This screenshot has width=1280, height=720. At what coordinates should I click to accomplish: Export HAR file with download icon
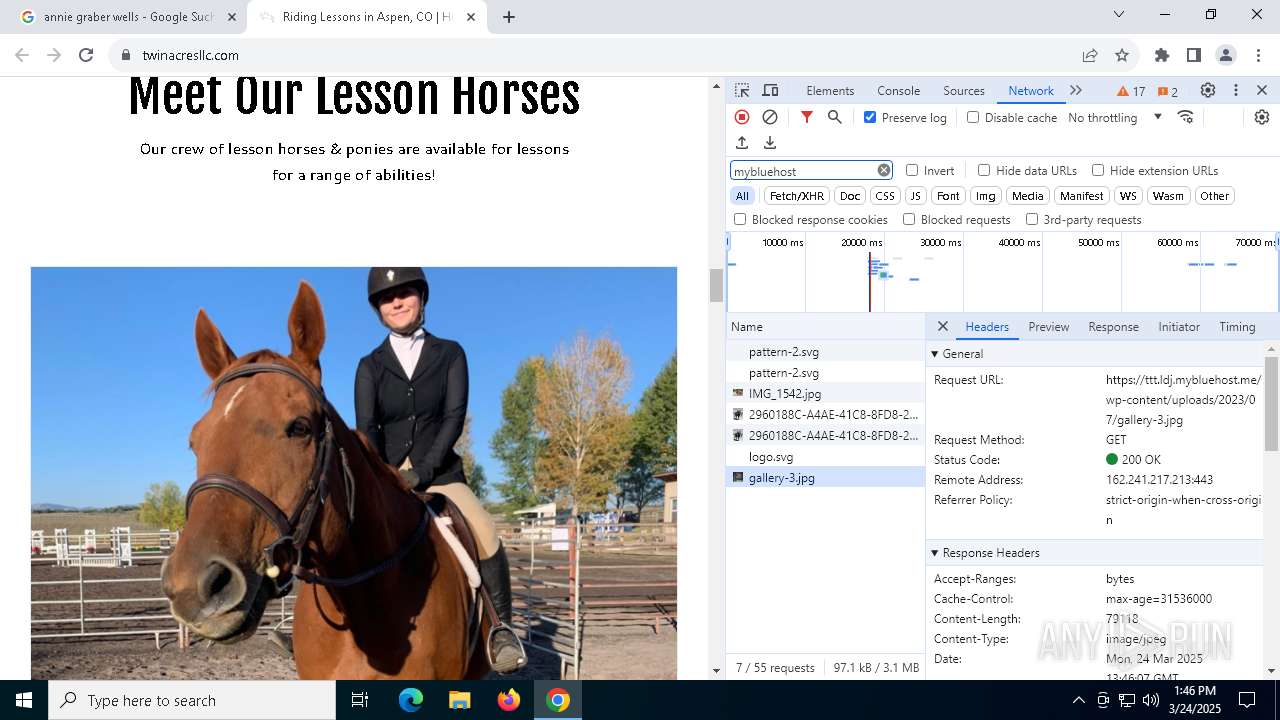(x=770, y=143)
